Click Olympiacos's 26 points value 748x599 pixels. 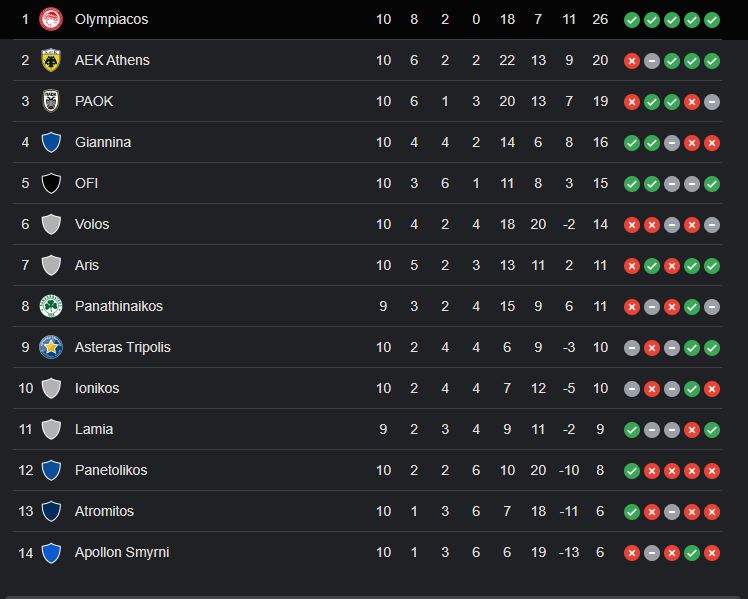click(600, 19)
